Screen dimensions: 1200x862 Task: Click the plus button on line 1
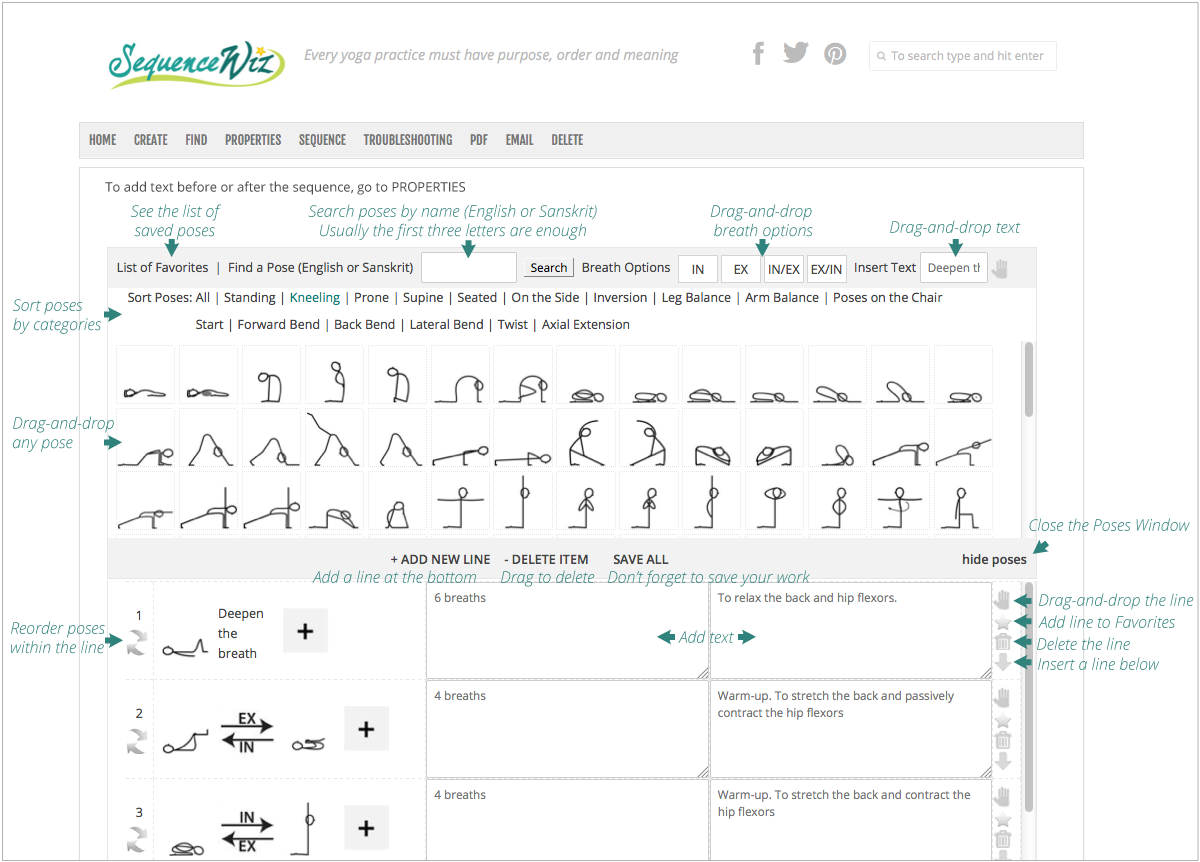point(306,631)
